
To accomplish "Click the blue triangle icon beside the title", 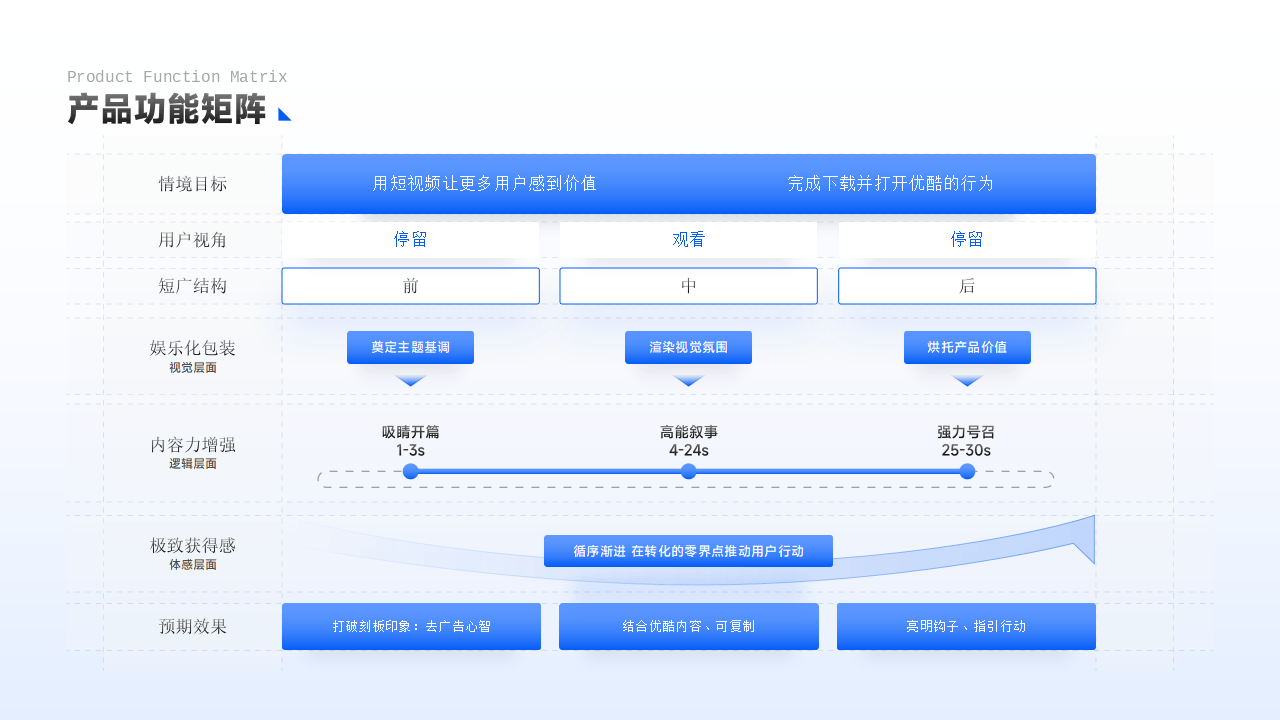I will click(x=285, y=114).
